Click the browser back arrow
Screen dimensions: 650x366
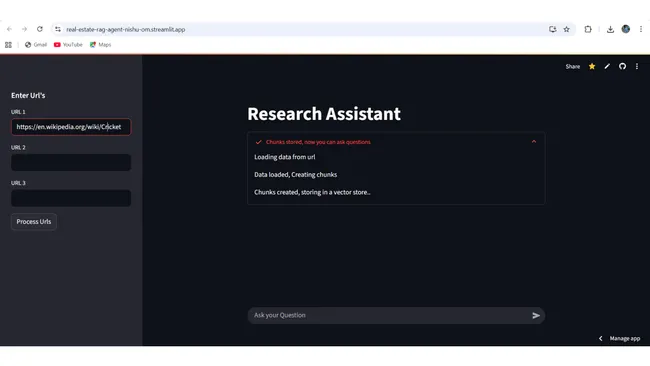click(x=9, y=29)
